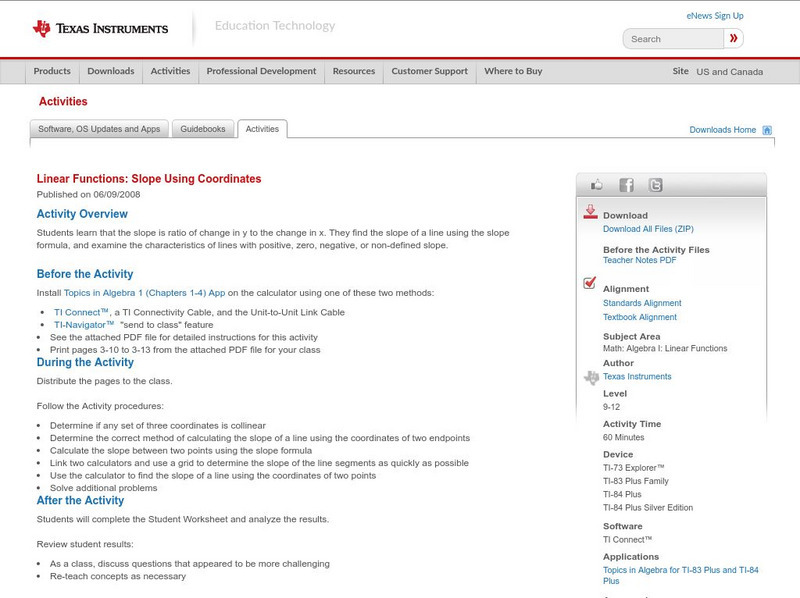Click the red Activities page heading
The height and width of the screenshot is (598, 800).
click(x=63, y=102)
